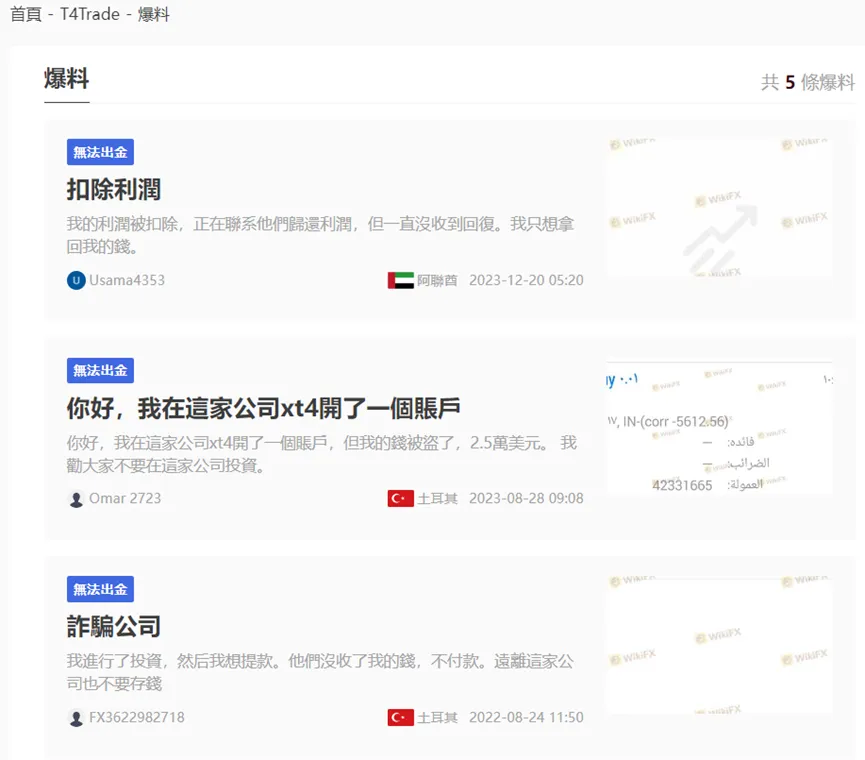Screen dimensions: 865x760
Task: Select the 爆料 tab heading
Action: click(67, 78)
